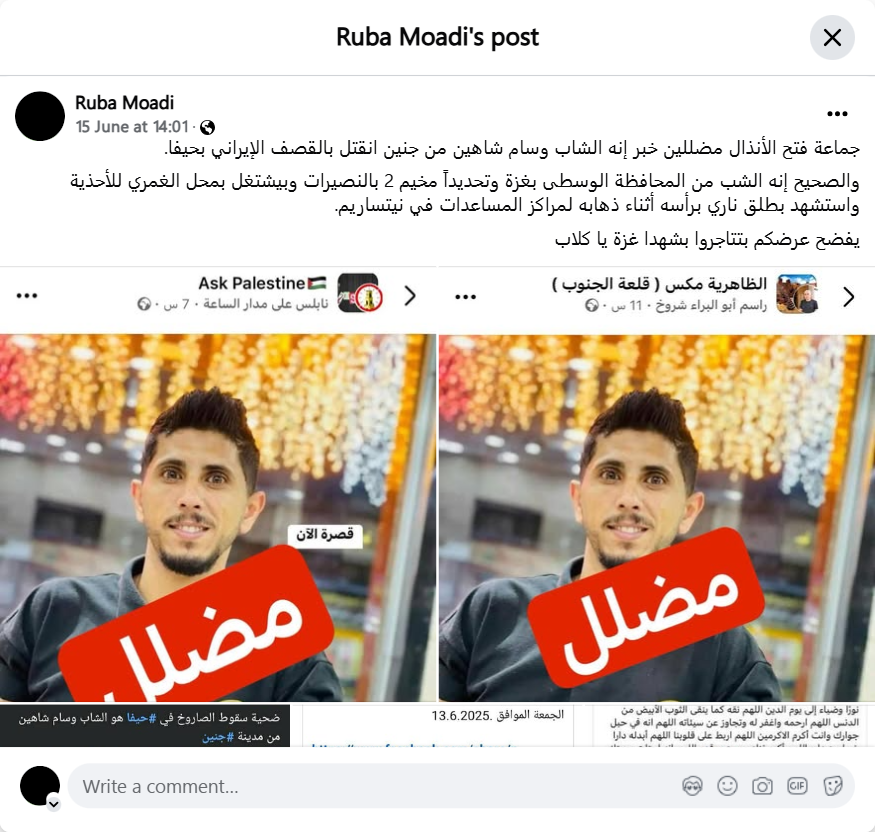This screenshot has width=875, height=832.
Task: Open the emoji picker in comment box
Action: [x=727, y=786]
